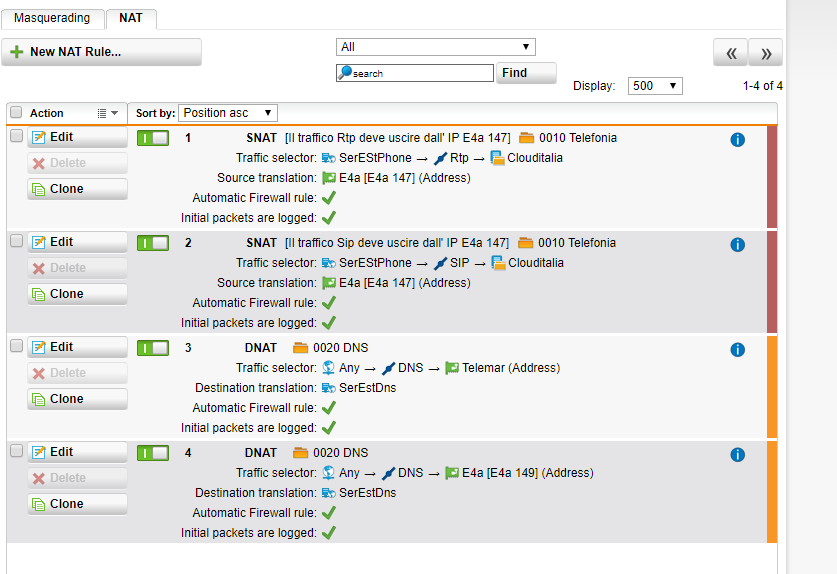Open Sort by Position asc dropdown
Screen dimensions: 837x574
click(228, 113)
